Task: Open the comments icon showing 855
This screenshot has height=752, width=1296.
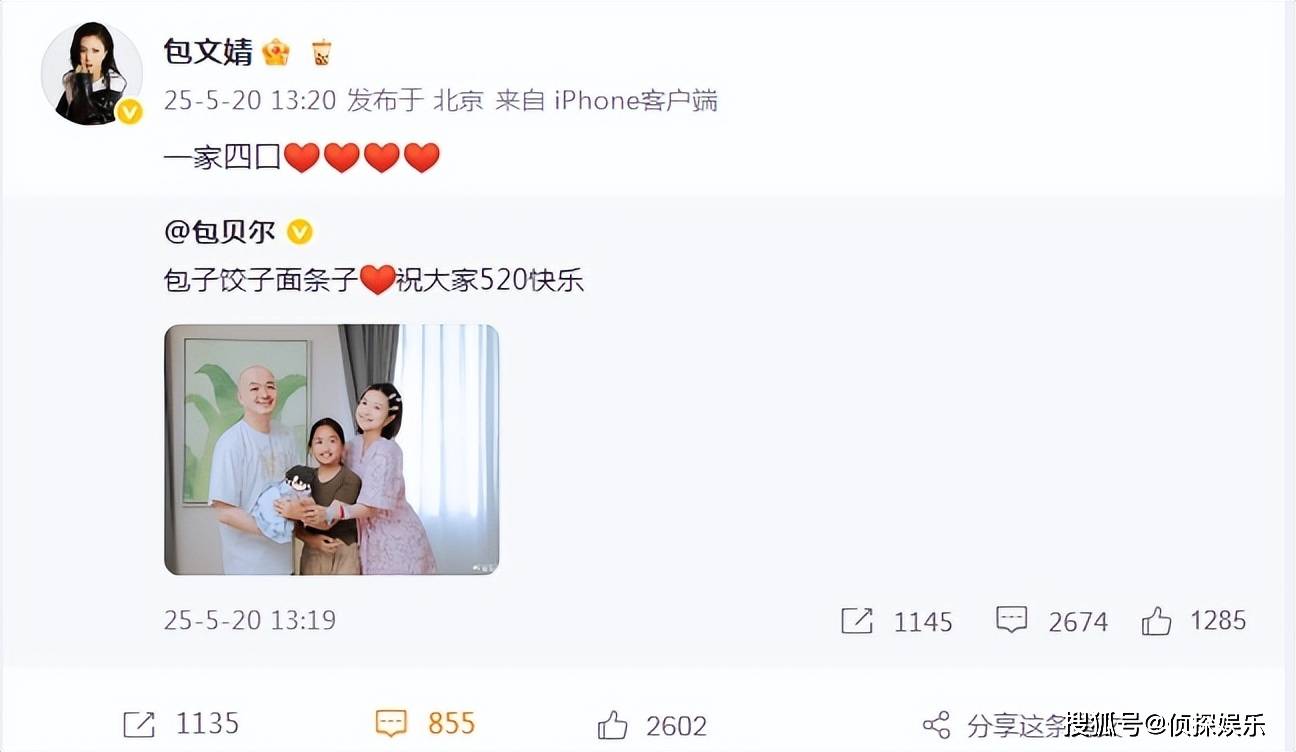Action: coord(391,724)
